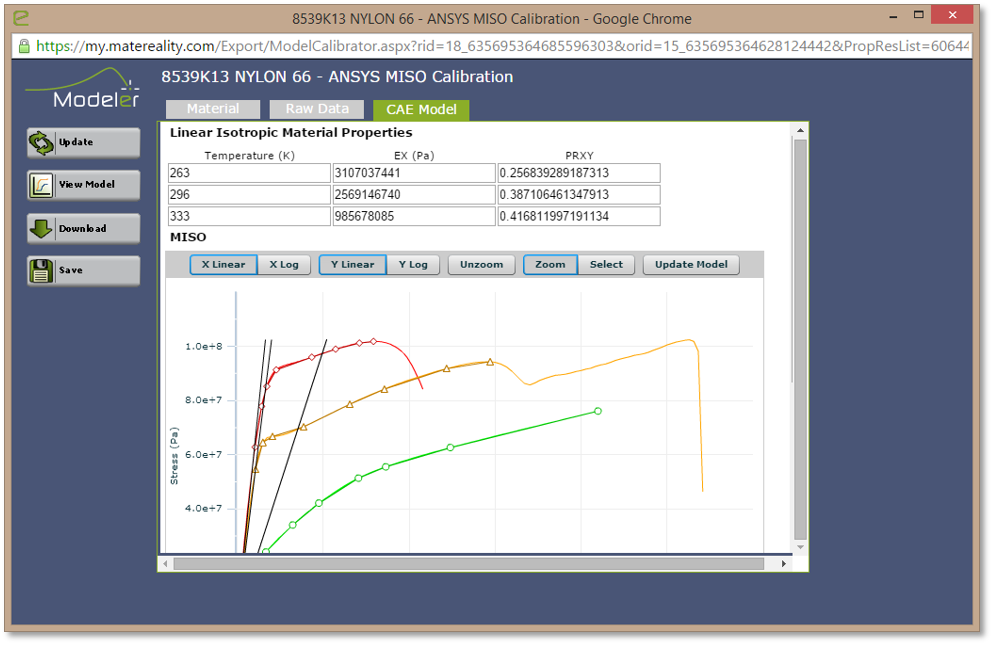Click the horizontal scrollbar thumb
The image size is (993, 645).
[x=469, y=563]
